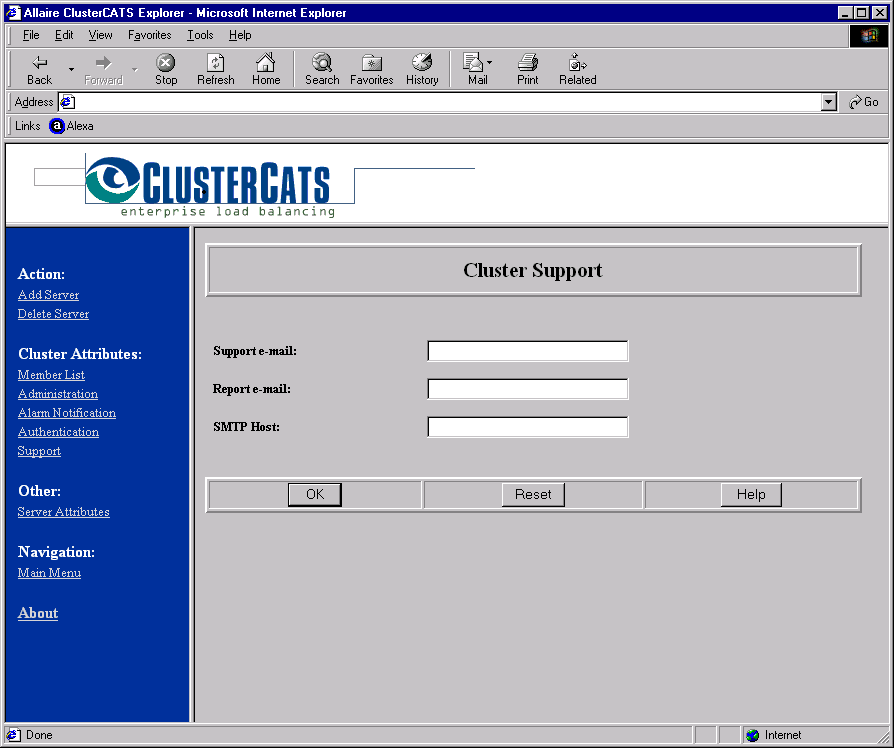
Task: Click the IE icon in the title bar
Action: point(13,13)
